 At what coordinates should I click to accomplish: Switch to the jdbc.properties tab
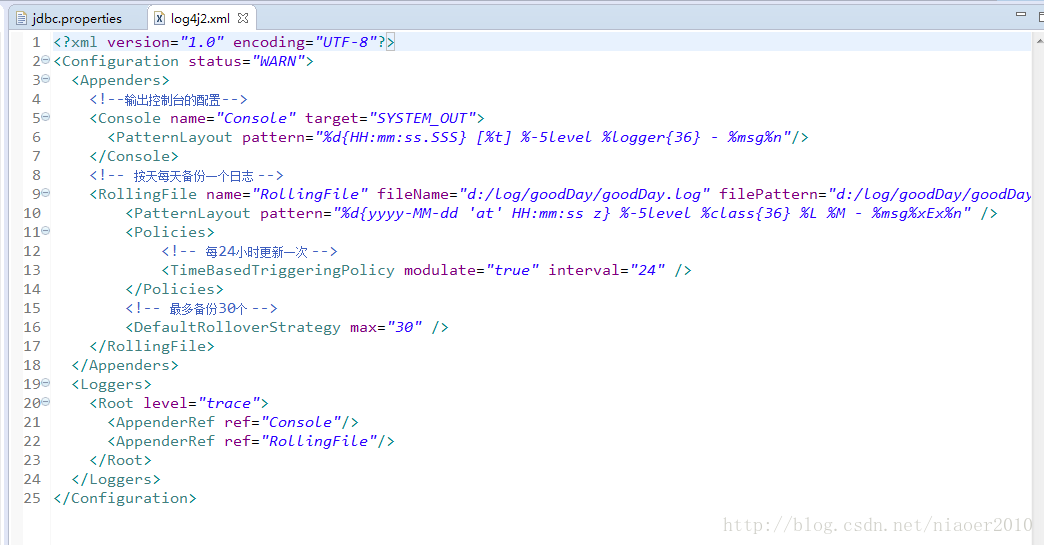tap(70, 19)
